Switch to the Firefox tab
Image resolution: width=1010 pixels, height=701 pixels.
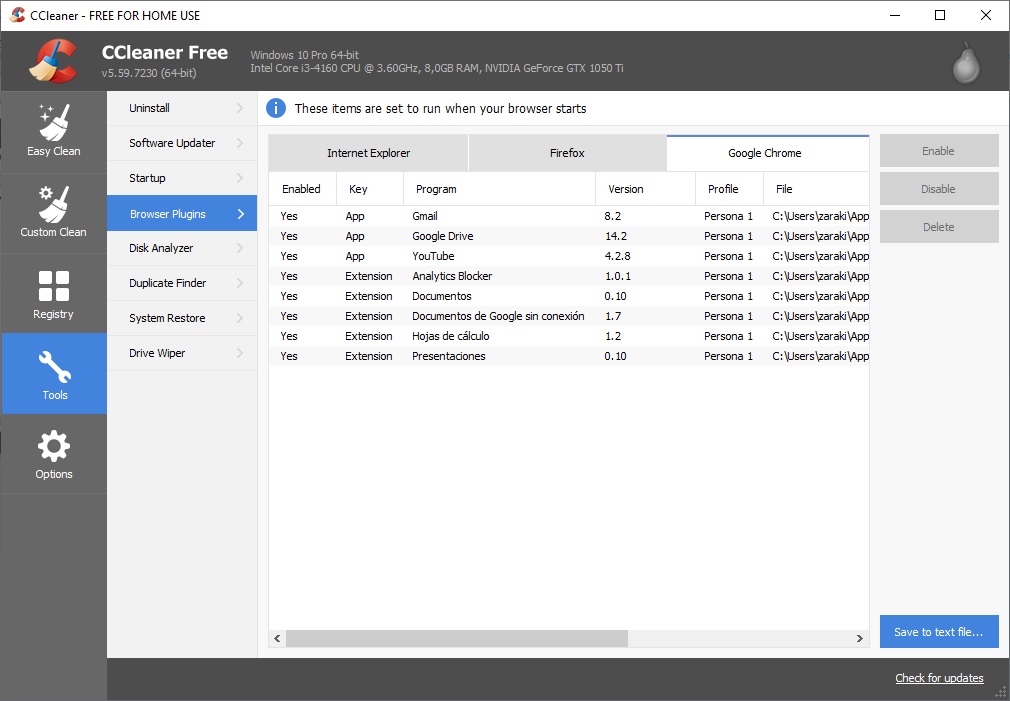coord(567,153)
